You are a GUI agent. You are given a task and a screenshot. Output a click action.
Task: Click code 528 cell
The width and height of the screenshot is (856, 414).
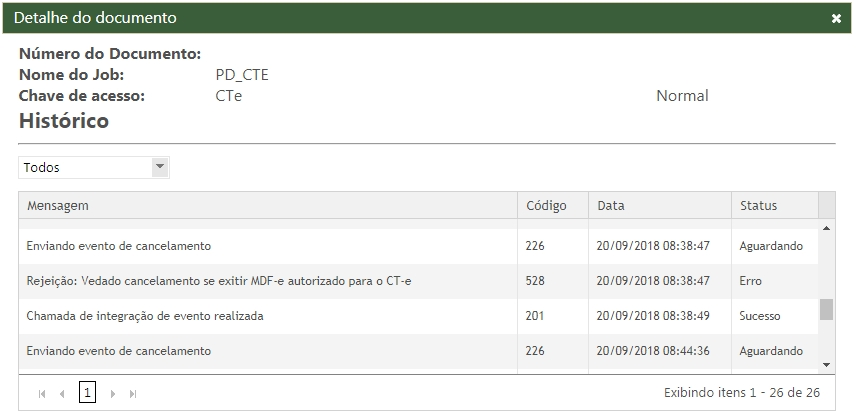[536, 281]
